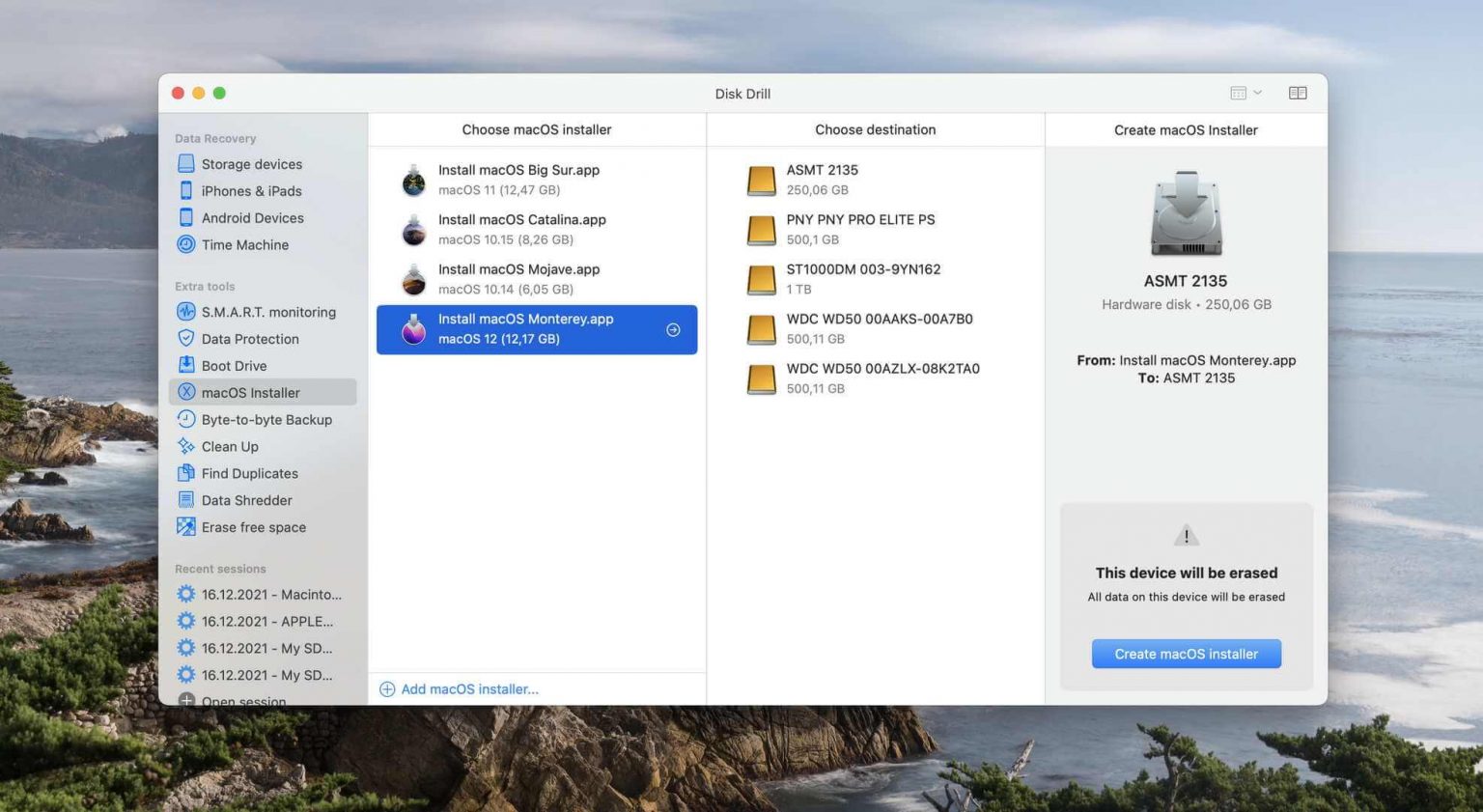Open the Storage devices section
Screen dimensions: 1483x812
click(x=250, y=163)
